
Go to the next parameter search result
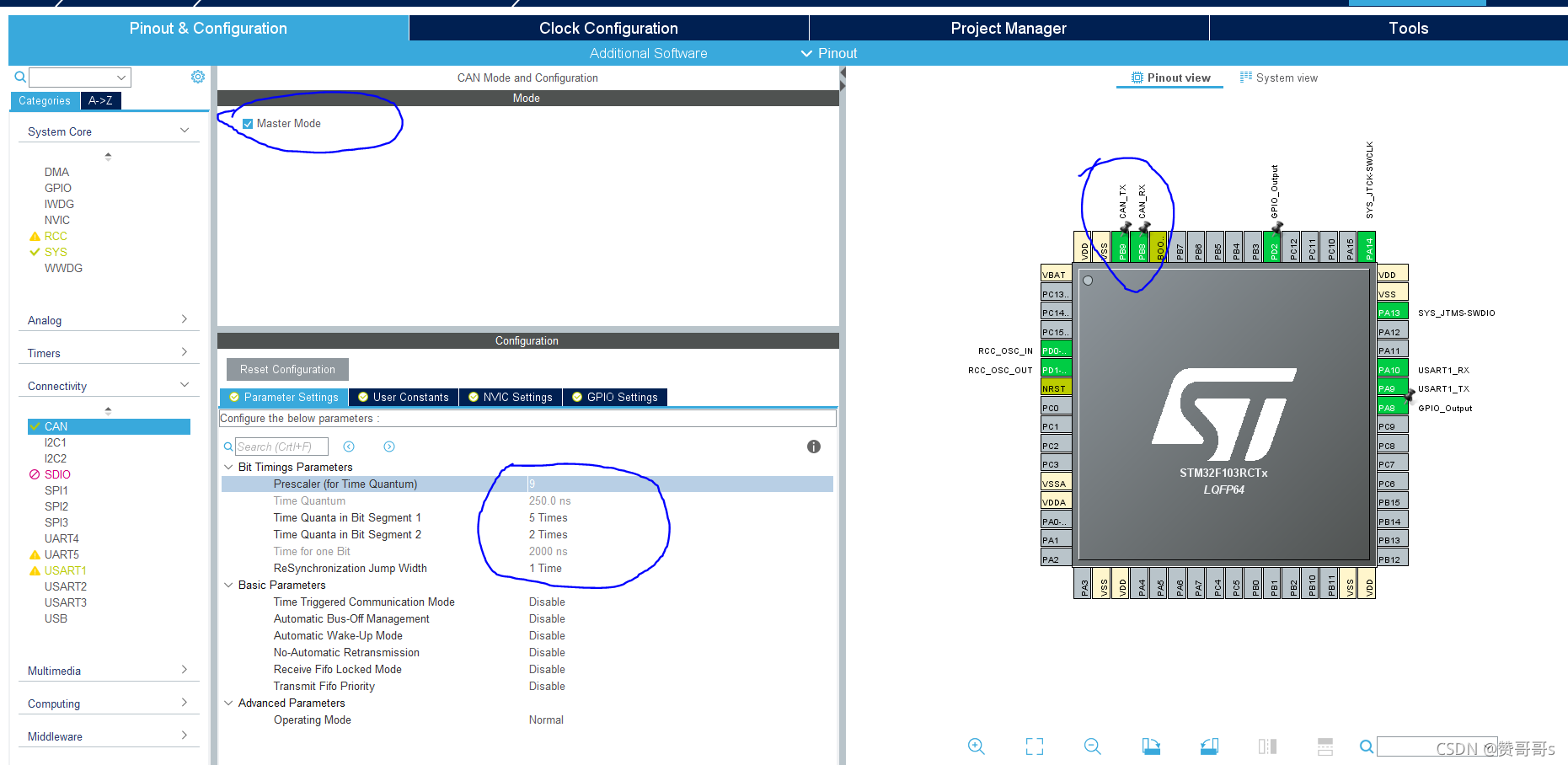pyautogui.click(x=389, y=447)
